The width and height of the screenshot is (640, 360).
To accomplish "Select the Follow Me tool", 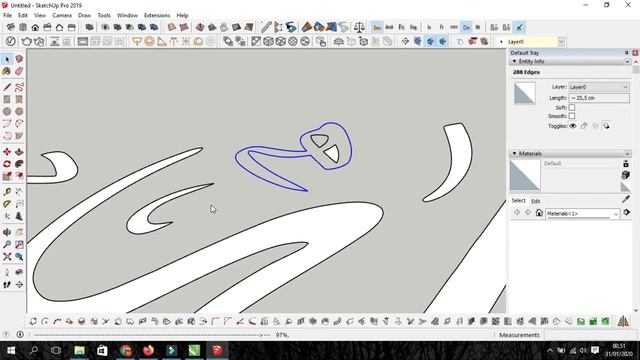I will [x=19, y=164].
